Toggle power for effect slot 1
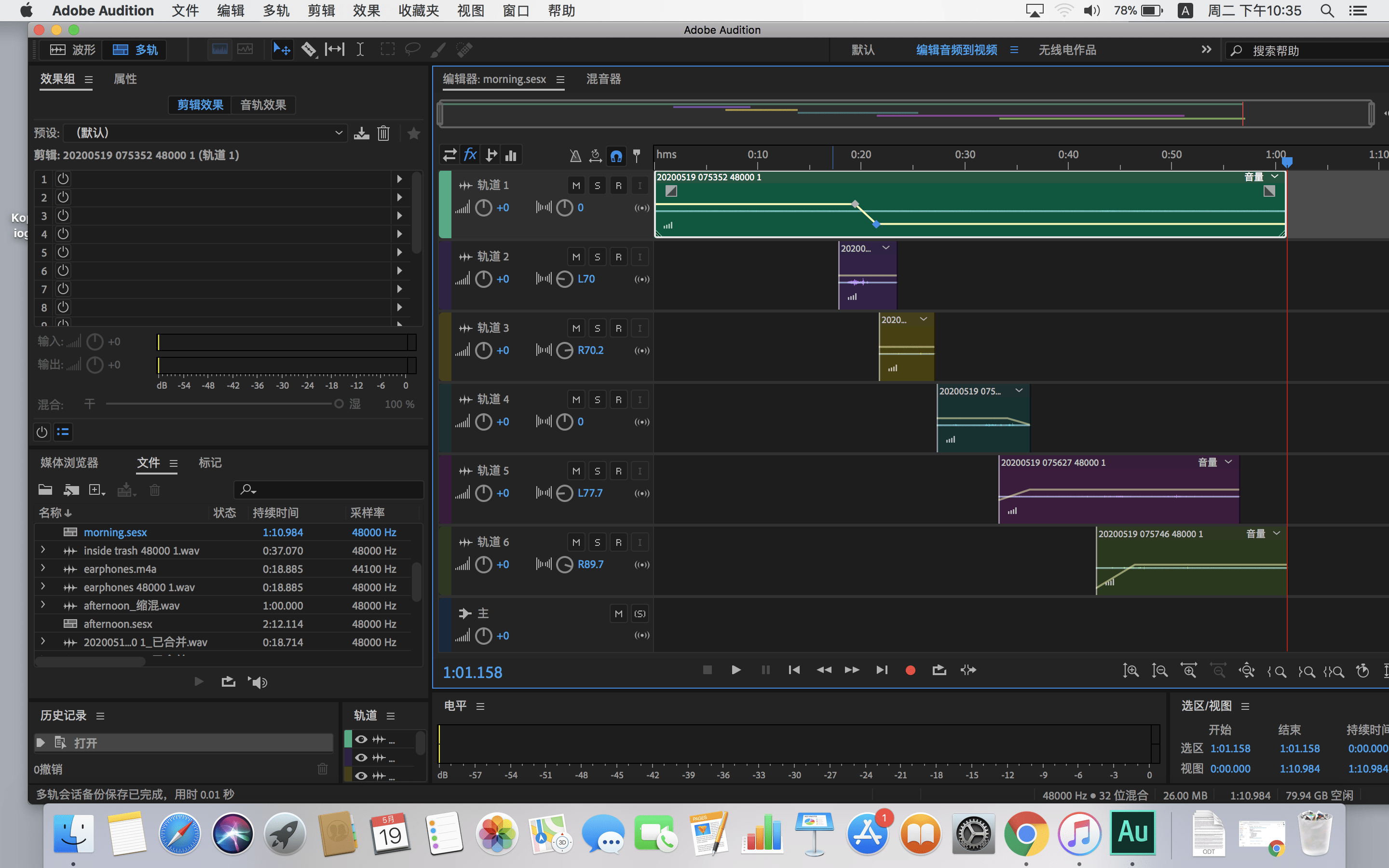1389x868 pixels. (63, 179)
